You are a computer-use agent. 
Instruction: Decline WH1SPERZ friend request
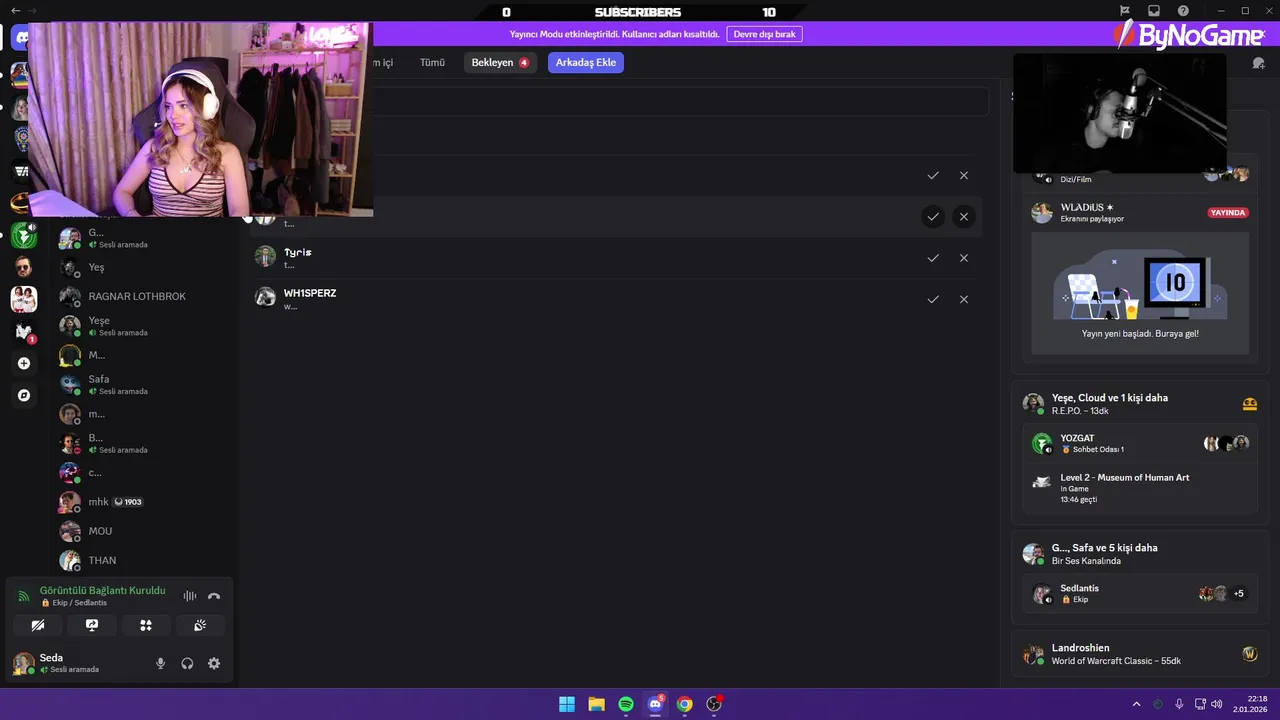(964, 299)
